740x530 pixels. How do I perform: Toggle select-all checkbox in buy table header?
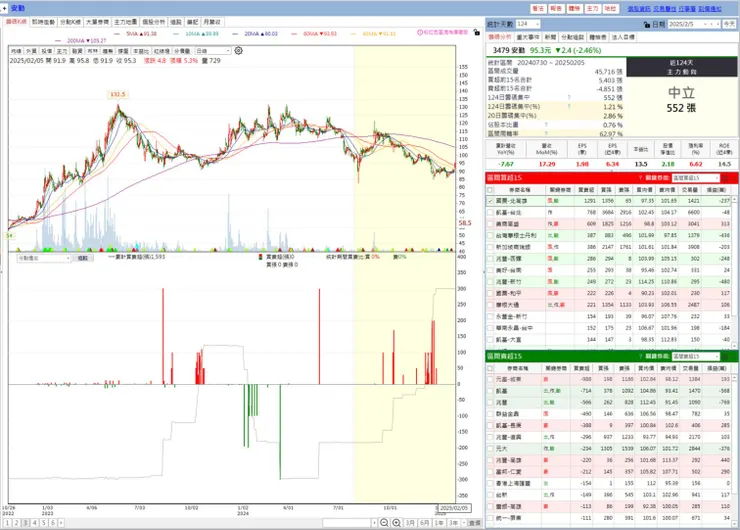point(490,190)
